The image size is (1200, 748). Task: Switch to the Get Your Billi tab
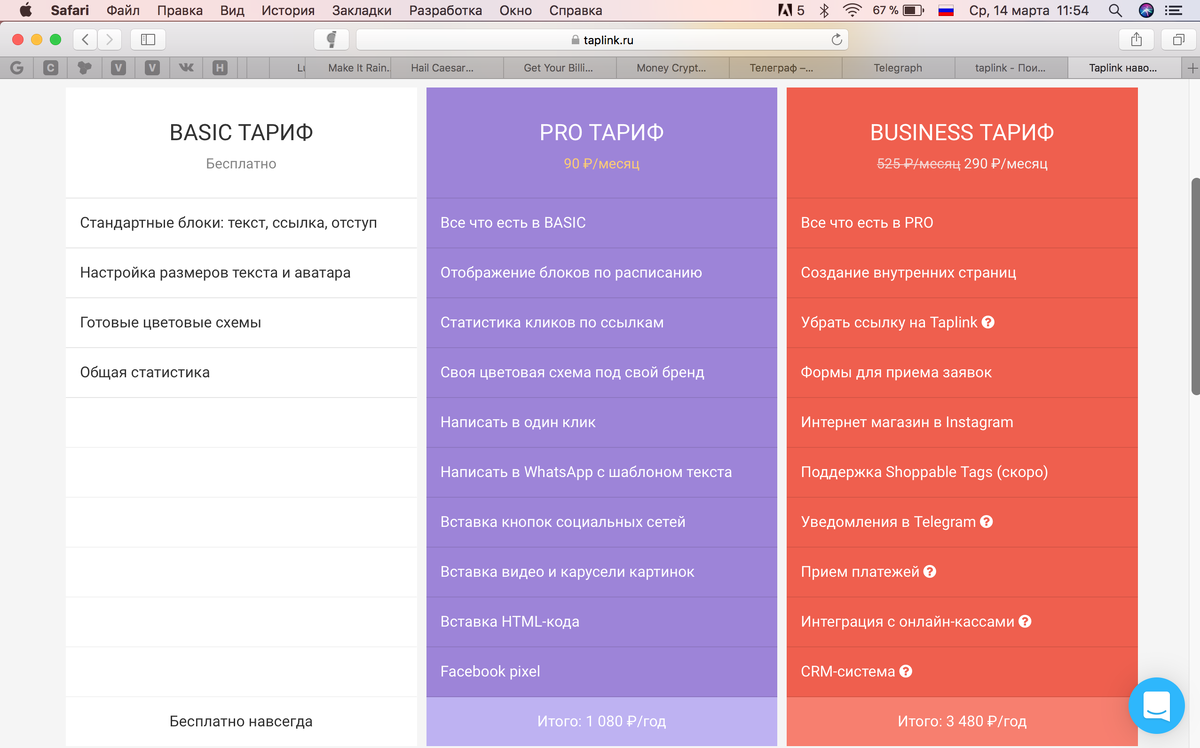(x=558, y=68)
